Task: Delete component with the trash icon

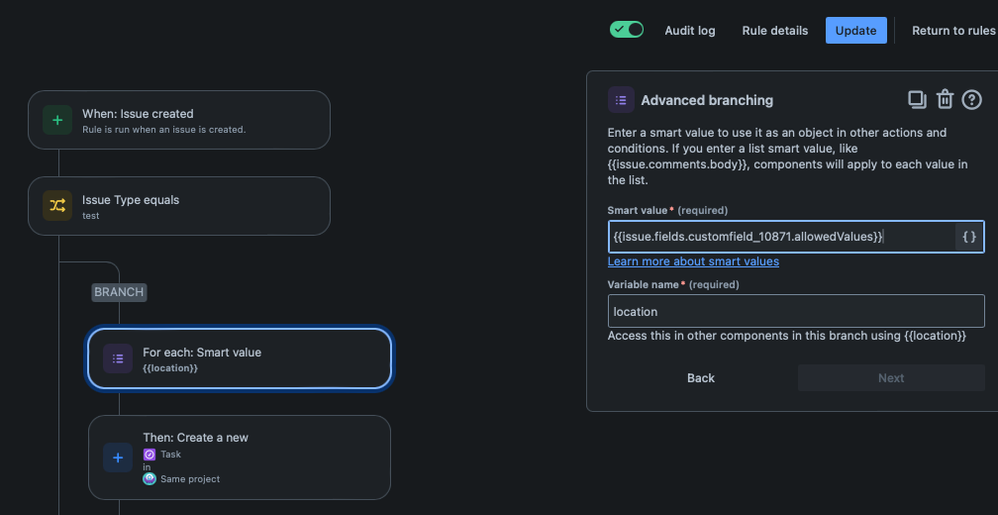Action: [x=945, y=100]
